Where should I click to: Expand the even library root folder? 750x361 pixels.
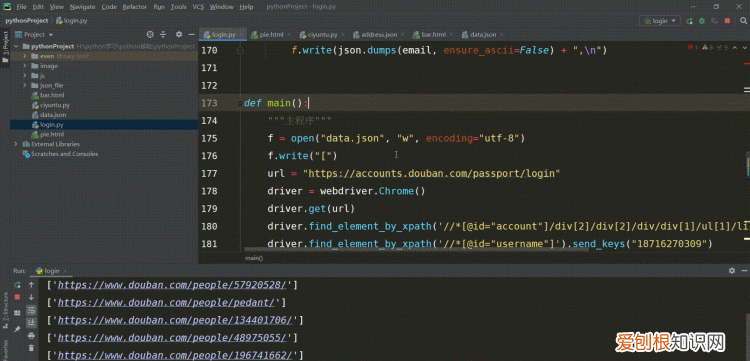pos(25,56)
